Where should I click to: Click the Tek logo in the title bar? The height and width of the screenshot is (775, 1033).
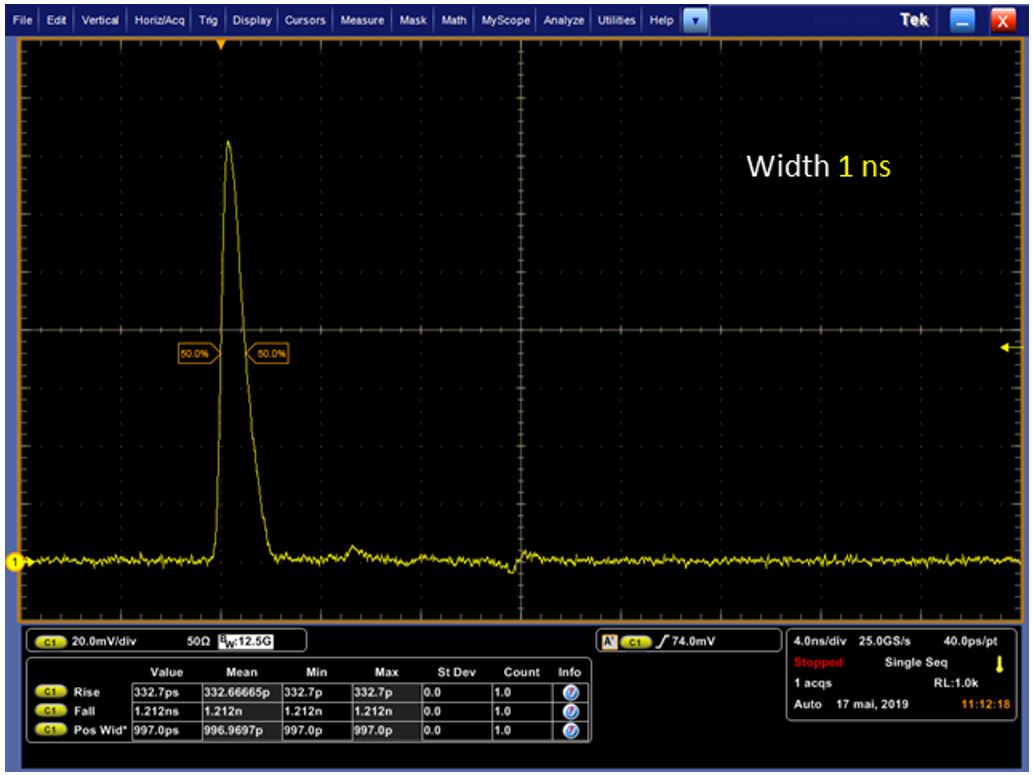(914, 20)
